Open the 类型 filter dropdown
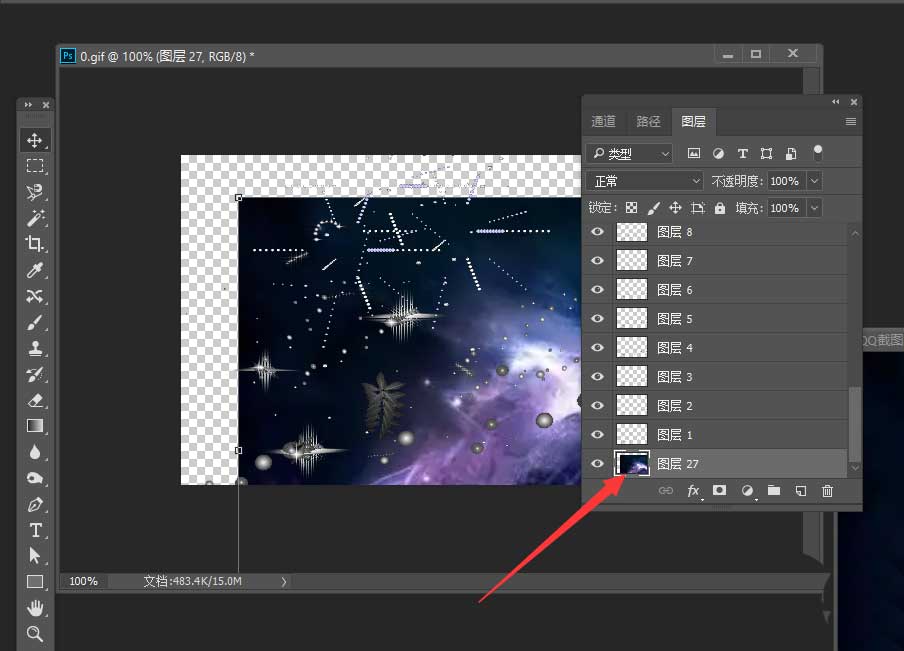This screenshot has height=651, width=904. coord(630,154)
